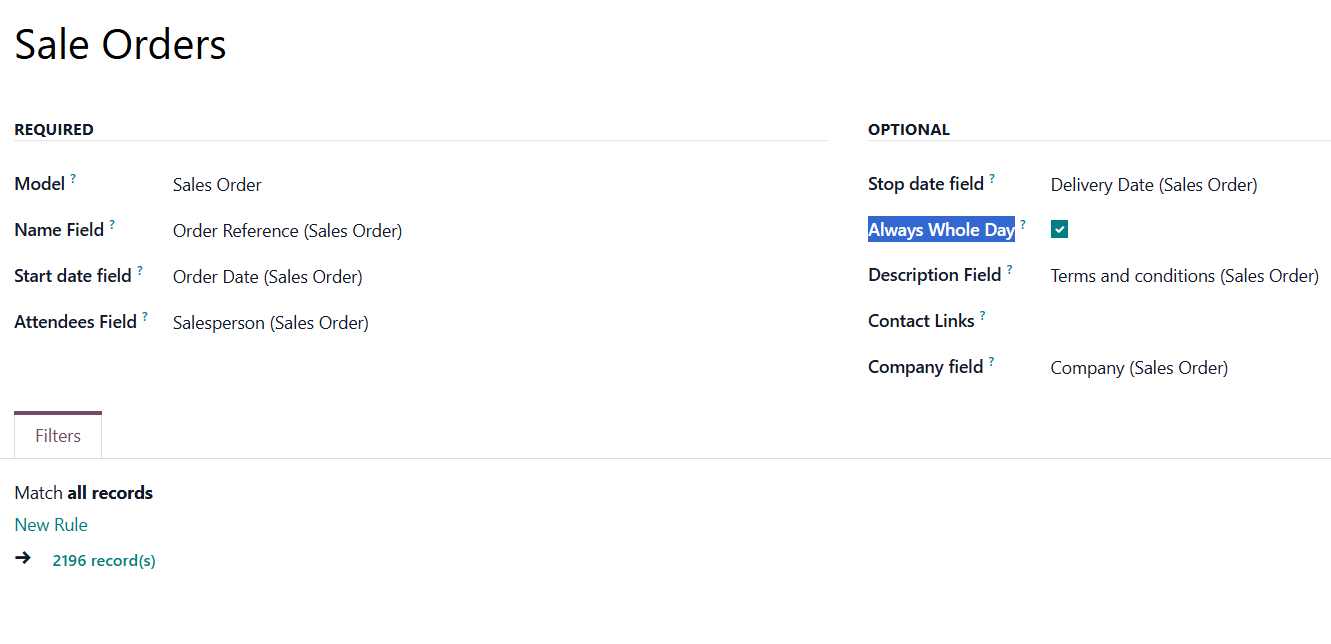Click the help icon beside Name Field

tap(112, 225)
